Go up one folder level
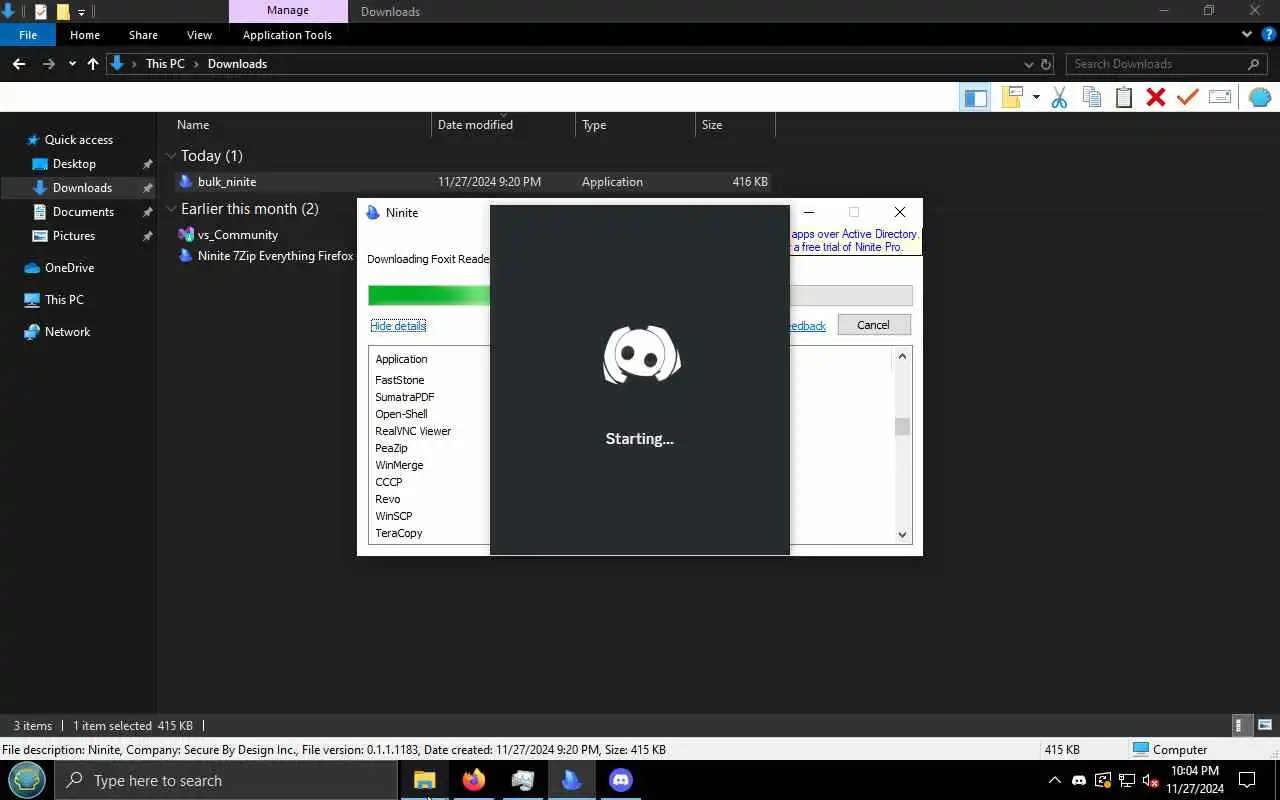Screen dimensions: 1280x800 point(93,63)
